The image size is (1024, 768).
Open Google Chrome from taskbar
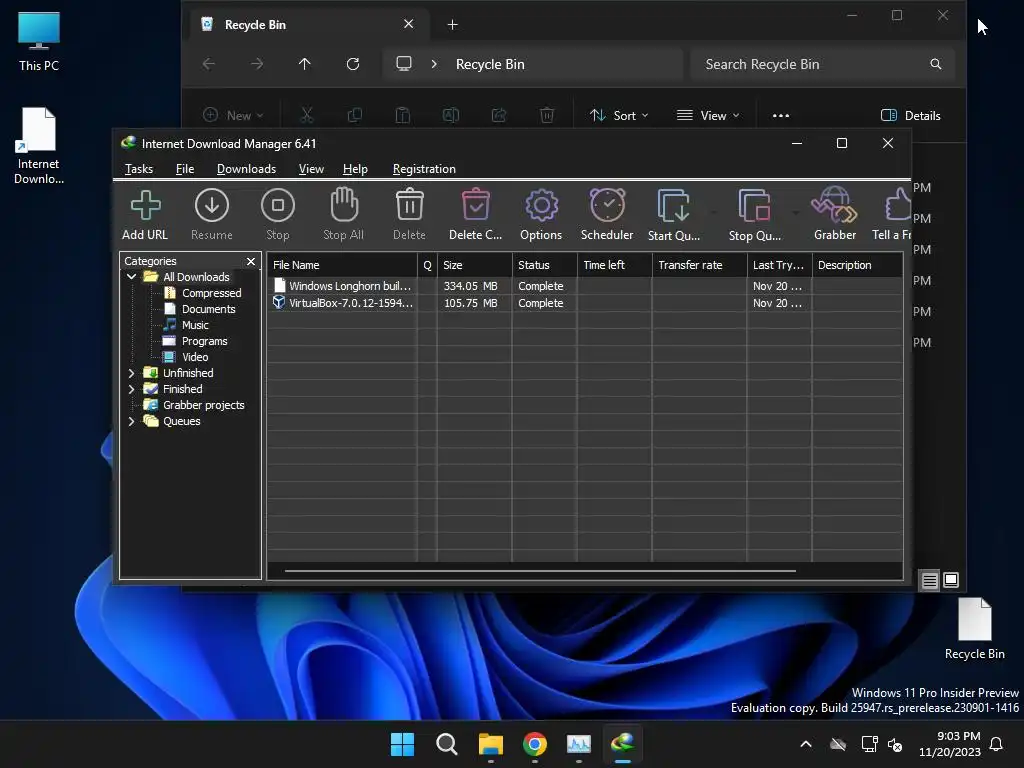click(535, 744)
